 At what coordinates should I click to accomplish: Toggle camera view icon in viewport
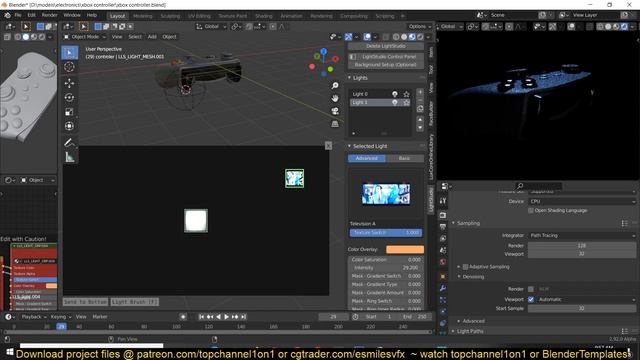(x=335, y=111)
